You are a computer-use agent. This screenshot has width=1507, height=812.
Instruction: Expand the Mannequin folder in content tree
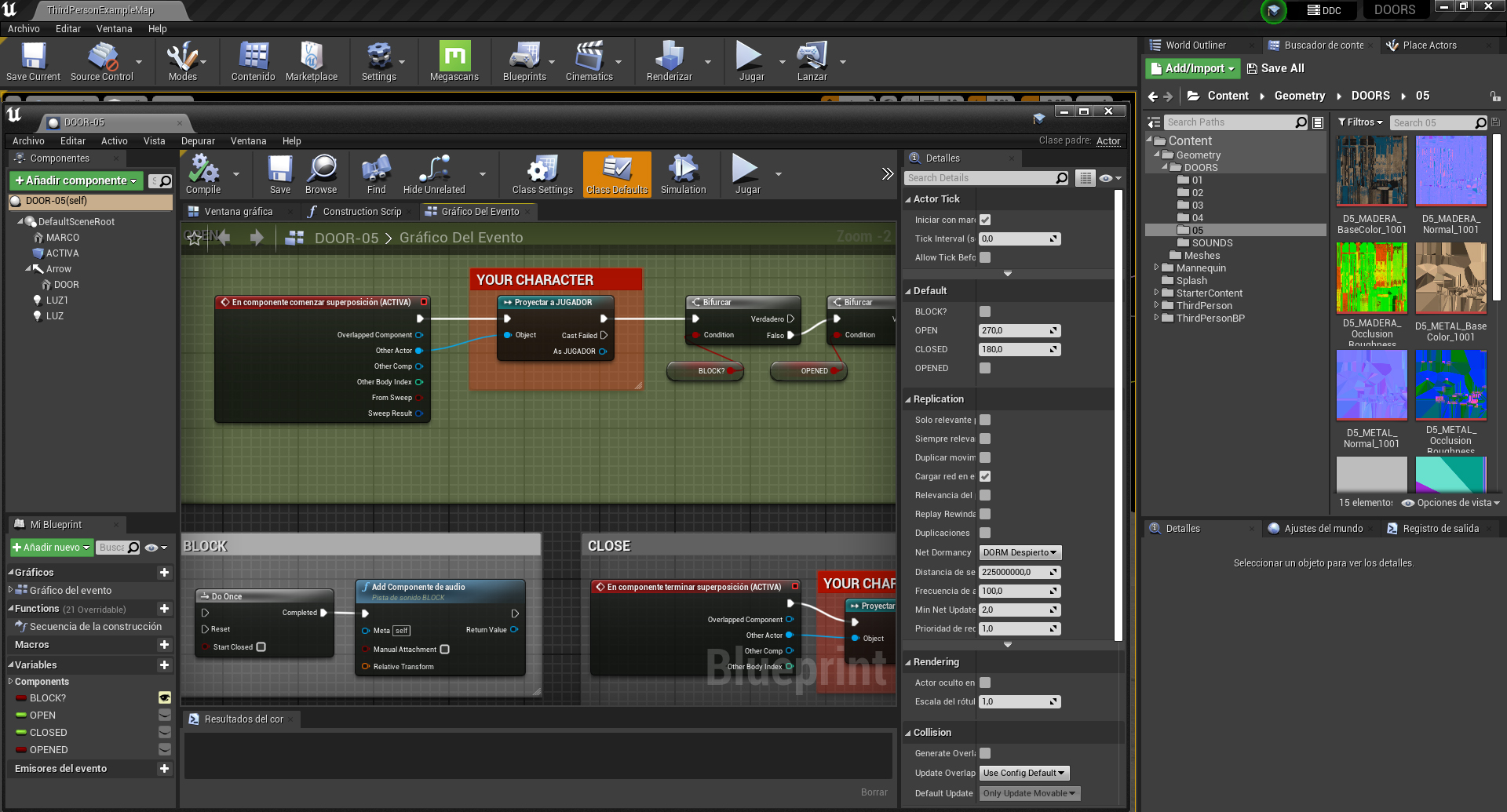(x=1156, y=268)
